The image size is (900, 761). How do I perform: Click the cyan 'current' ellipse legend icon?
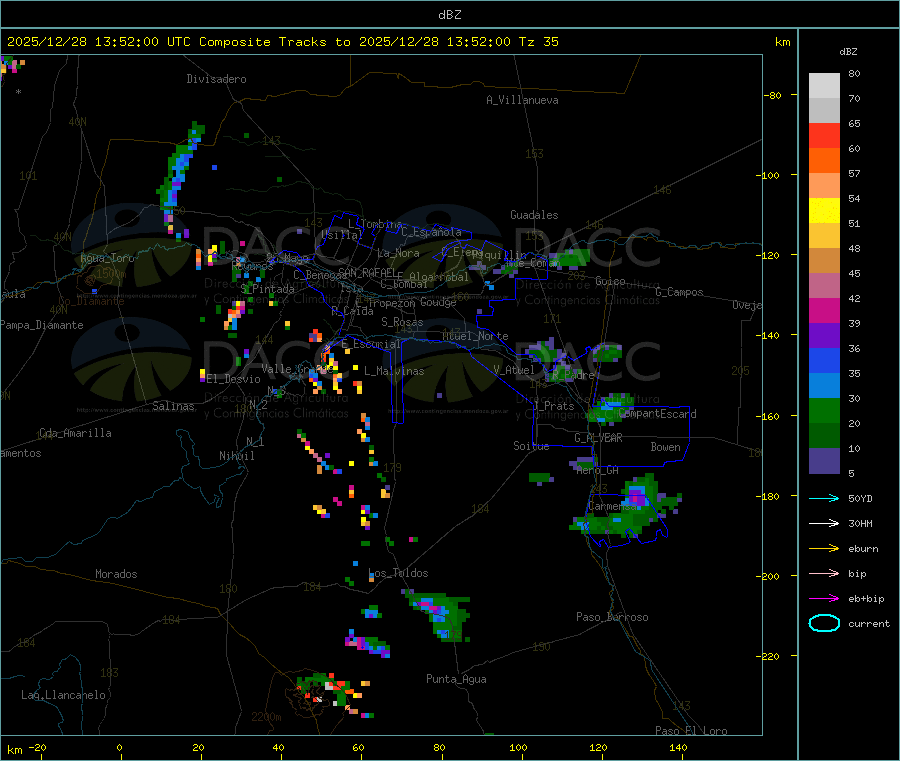point(824,623)
